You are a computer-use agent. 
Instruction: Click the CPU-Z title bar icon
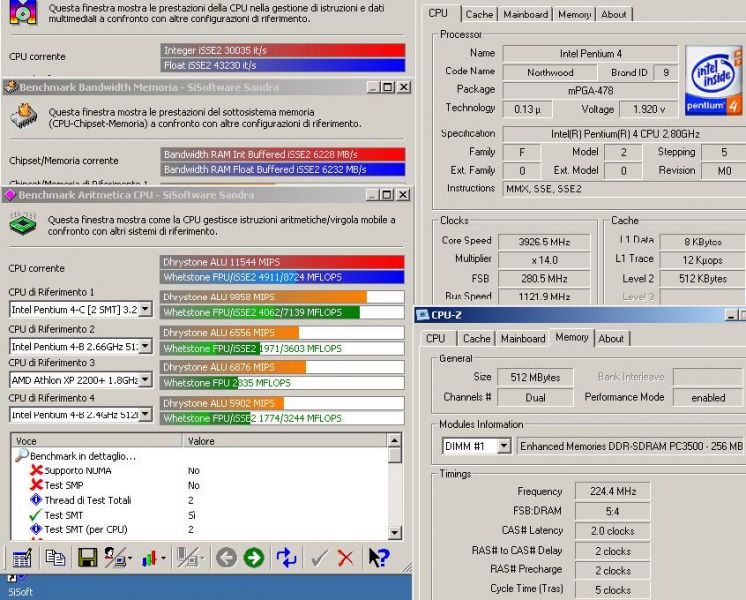pyautogui.click(x=422, y=315)
